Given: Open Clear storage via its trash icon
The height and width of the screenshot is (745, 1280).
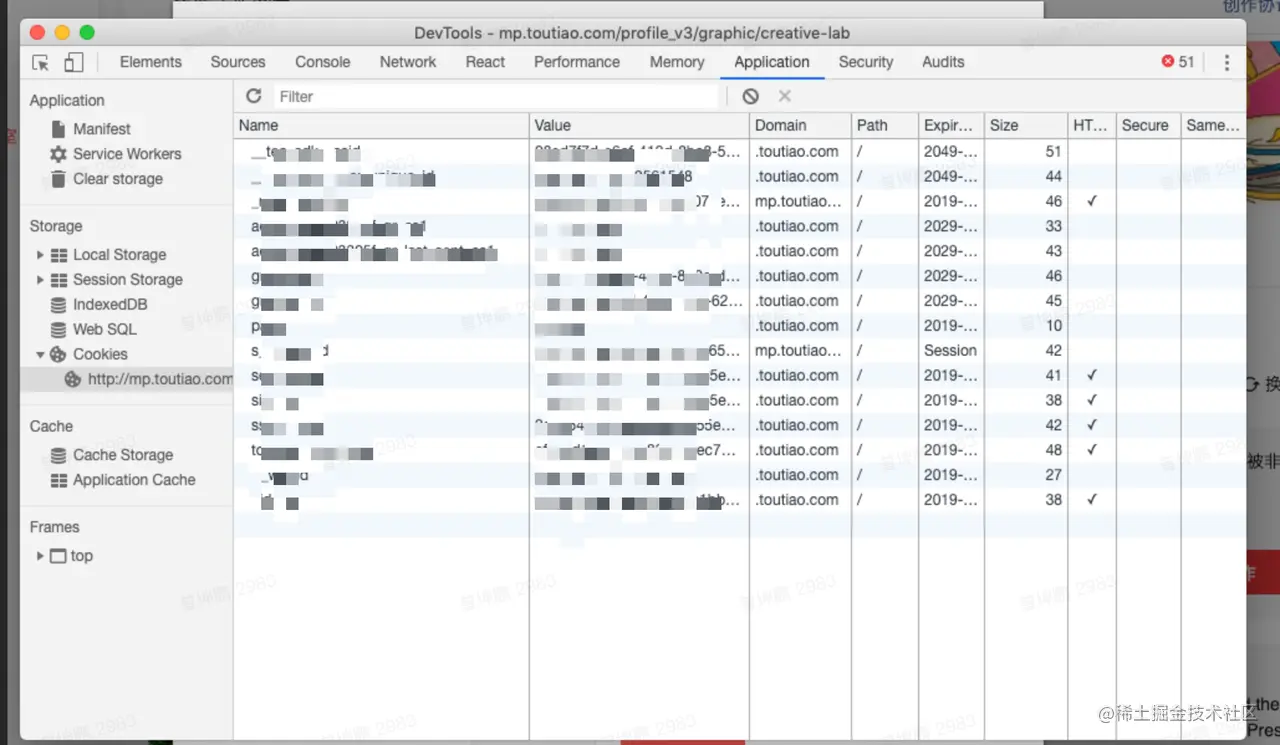Looking at the screenshot, I should click(59, 179).
